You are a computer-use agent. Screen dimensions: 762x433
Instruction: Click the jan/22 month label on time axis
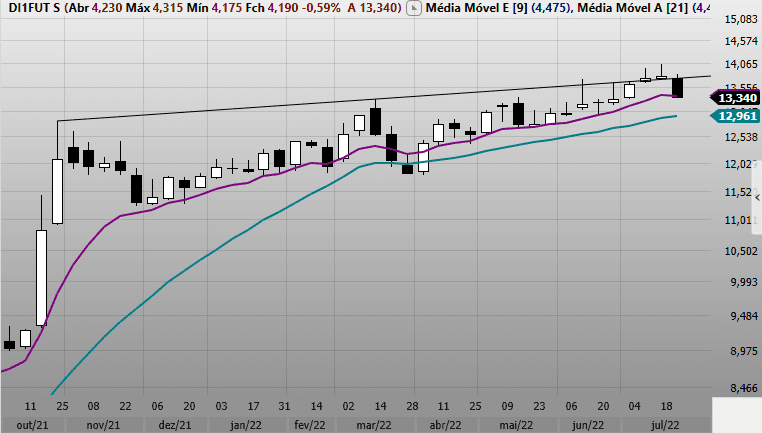[246, 425]
